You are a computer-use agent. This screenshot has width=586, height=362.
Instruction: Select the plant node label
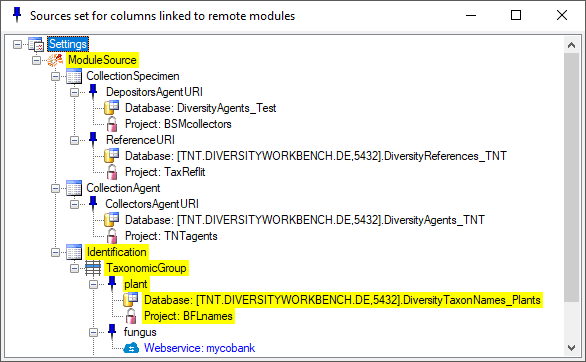[136, 284]
